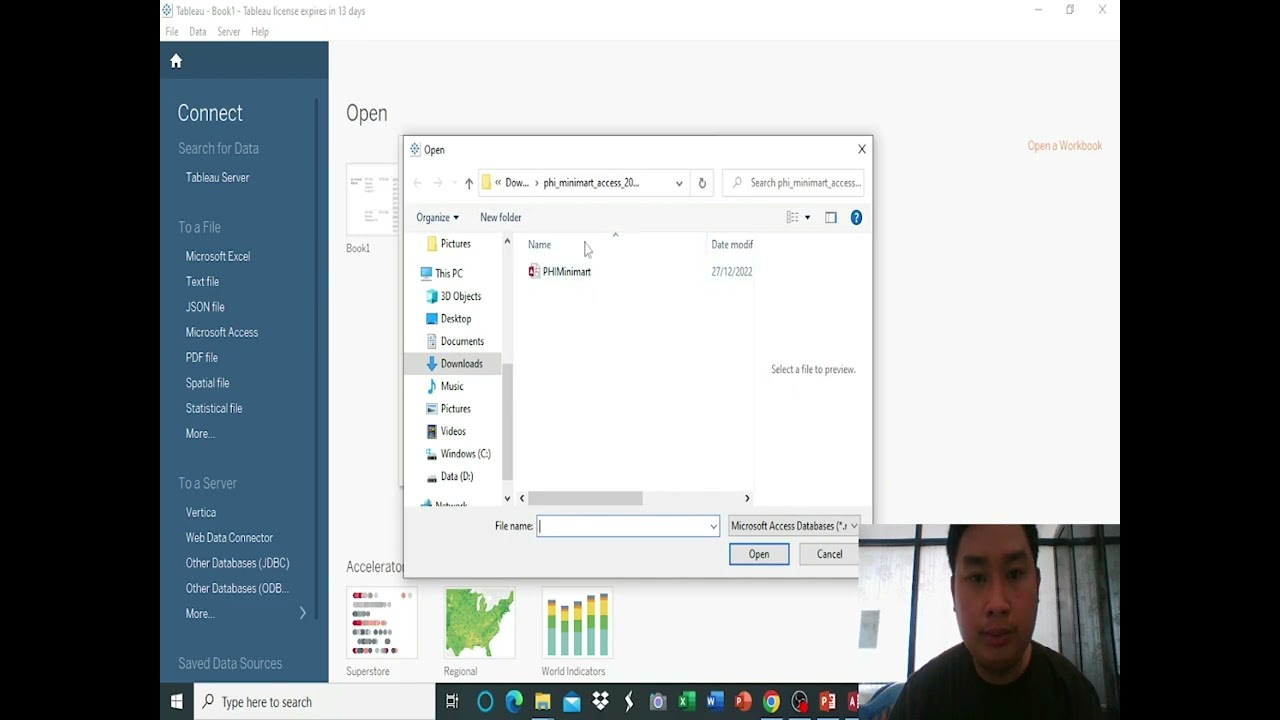Click the horizontal scrollbar in file list
The height and width of the screenshot is (720, 1280).
585,498
